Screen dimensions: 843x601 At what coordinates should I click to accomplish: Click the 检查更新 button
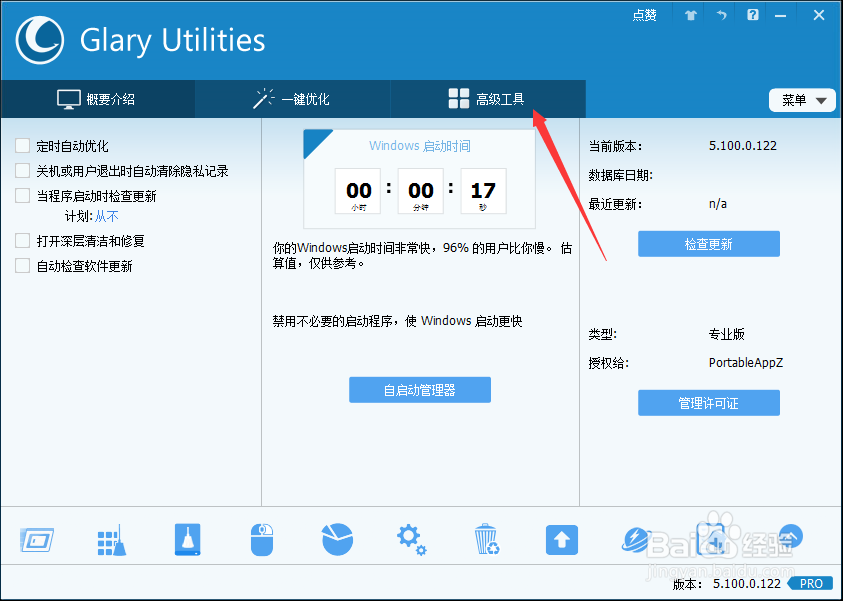click(708, 243)
